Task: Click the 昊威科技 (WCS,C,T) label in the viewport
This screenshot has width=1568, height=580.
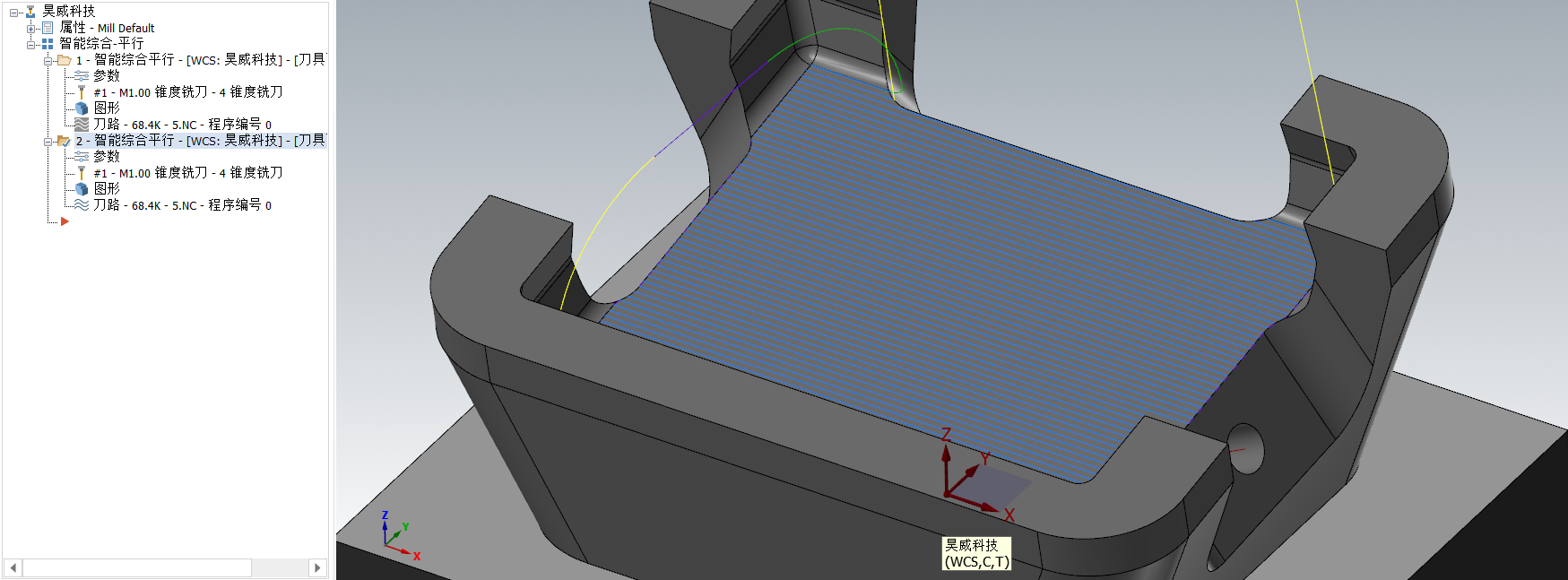Action: coord(977,553)
